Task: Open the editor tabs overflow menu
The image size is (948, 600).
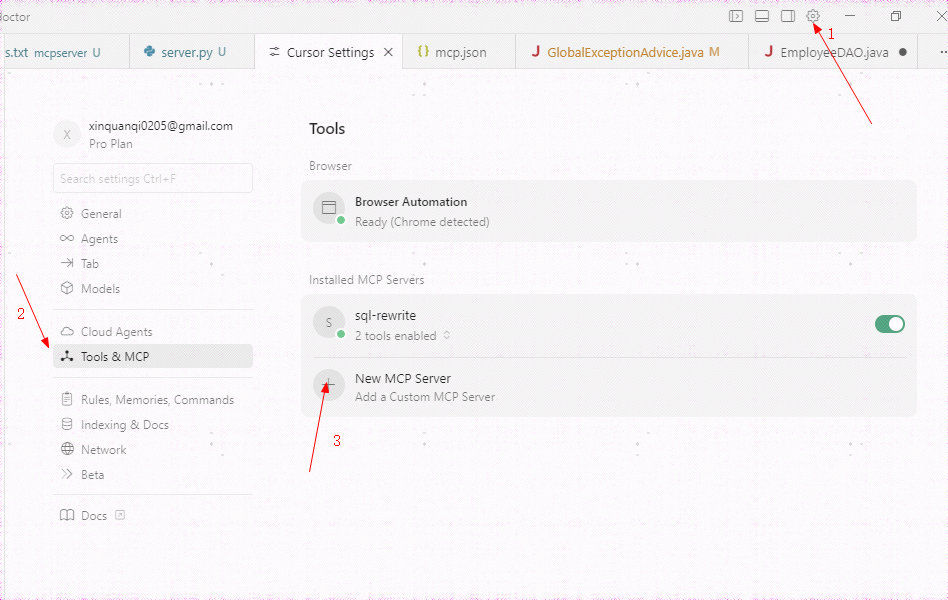Action: click(x=942, y=52)
